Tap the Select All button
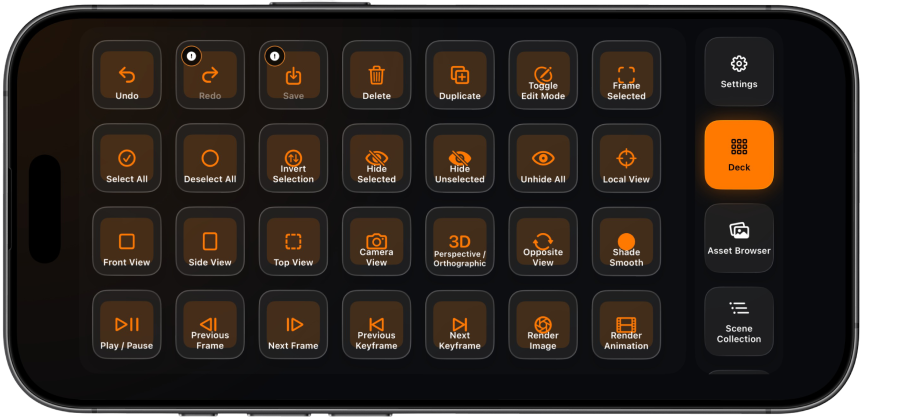Viewport: 912px width, 420px height. tap(127, 158)
